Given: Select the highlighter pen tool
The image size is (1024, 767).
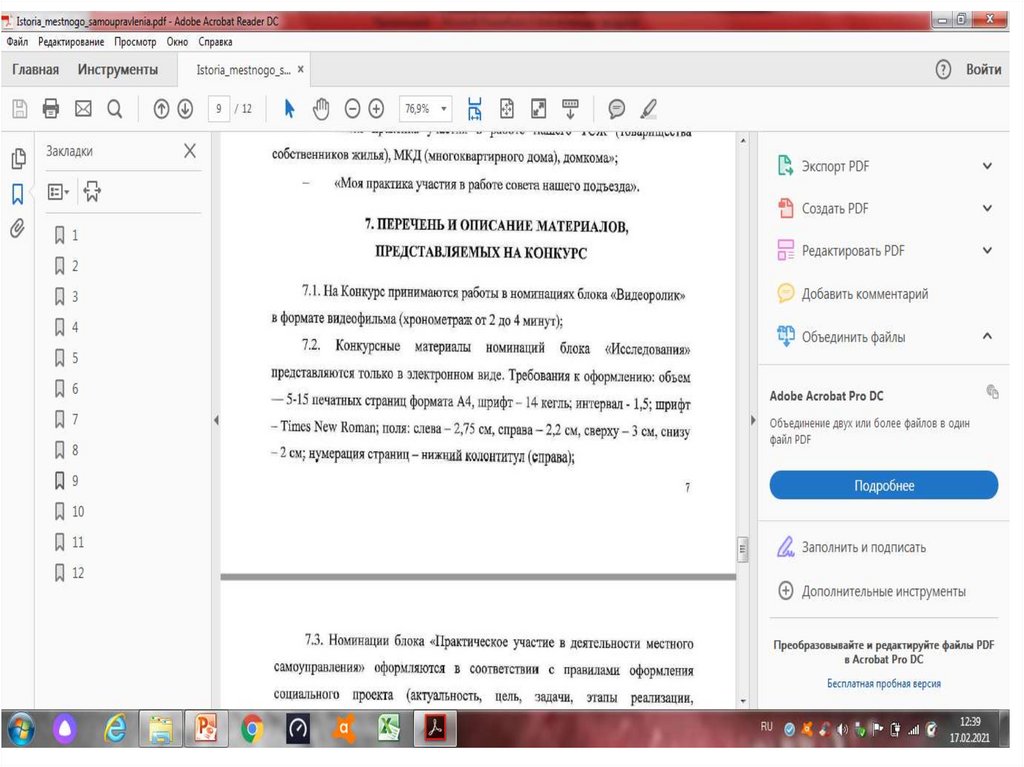Looking at the screenshot, I should (648, 109).
